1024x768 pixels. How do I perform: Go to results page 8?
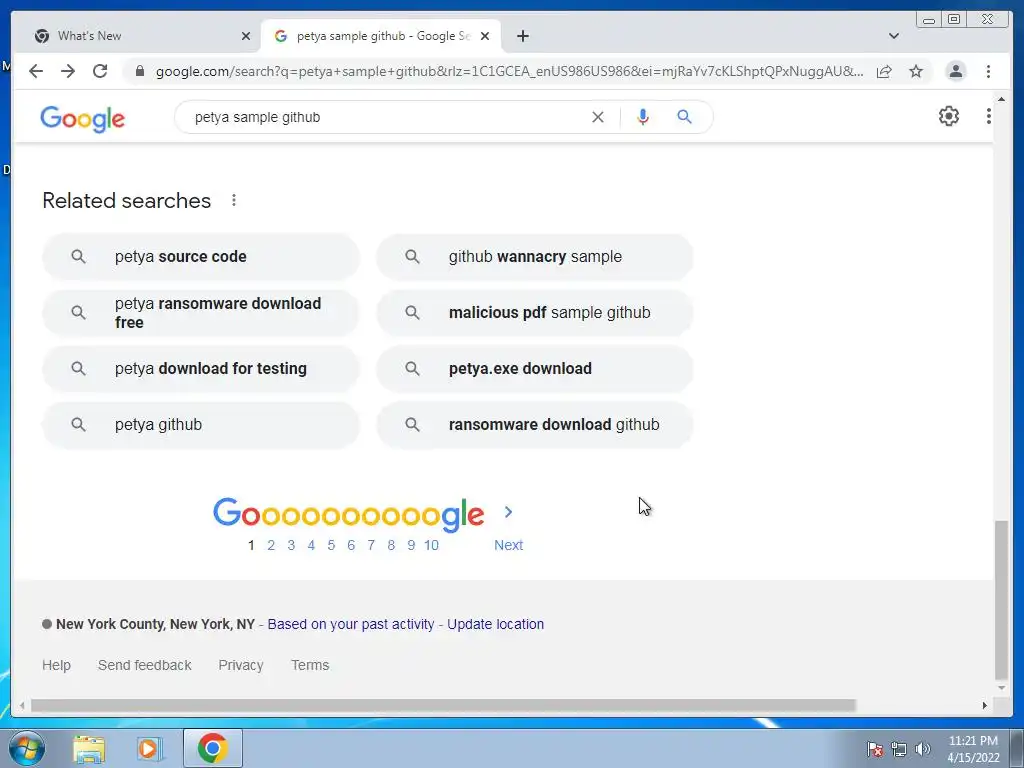point(391,545)
